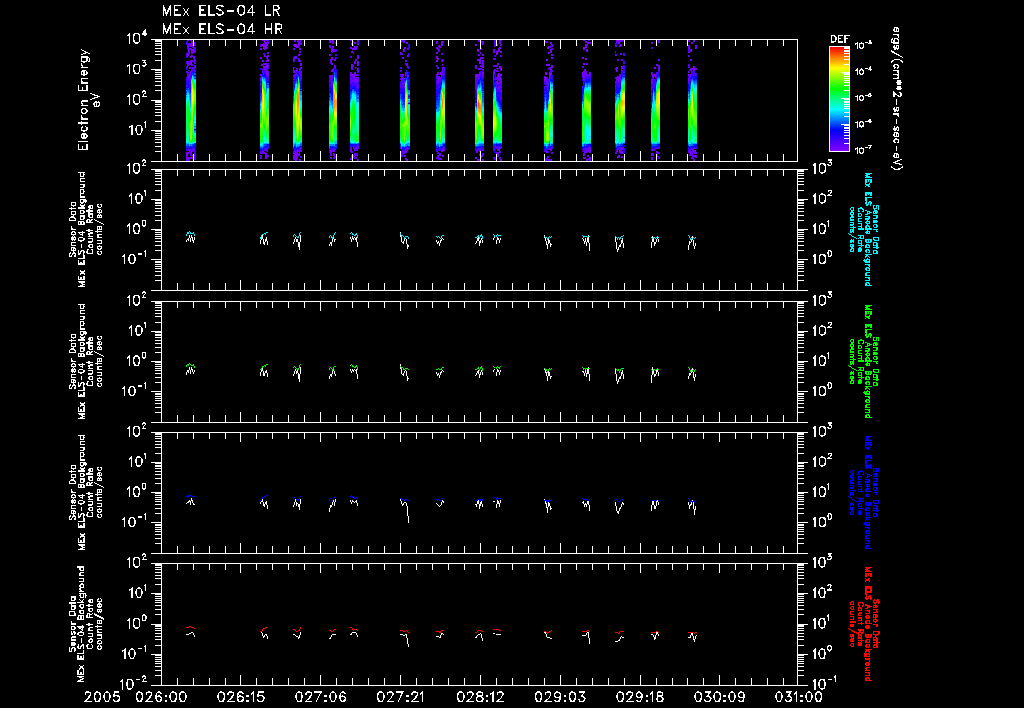
Task: Click the green 'Sensor Data' legend on the right
Action: pyautogui.click(x=863, y=361)
